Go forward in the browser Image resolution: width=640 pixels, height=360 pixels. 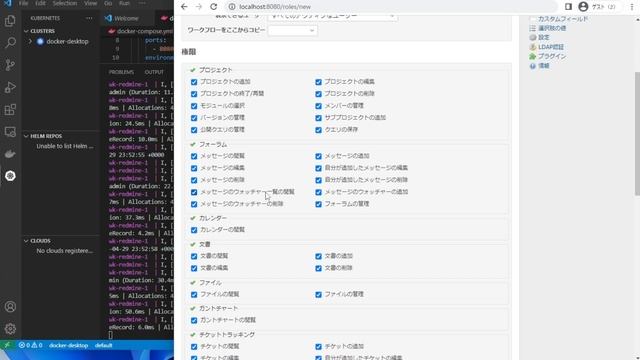tap(199, 7)
